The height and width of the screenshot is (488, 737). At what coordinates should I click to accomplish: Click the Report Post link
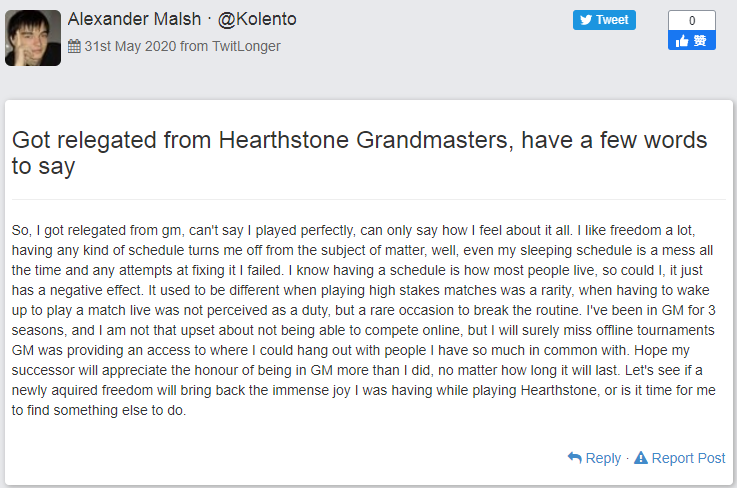pos(688,458)
